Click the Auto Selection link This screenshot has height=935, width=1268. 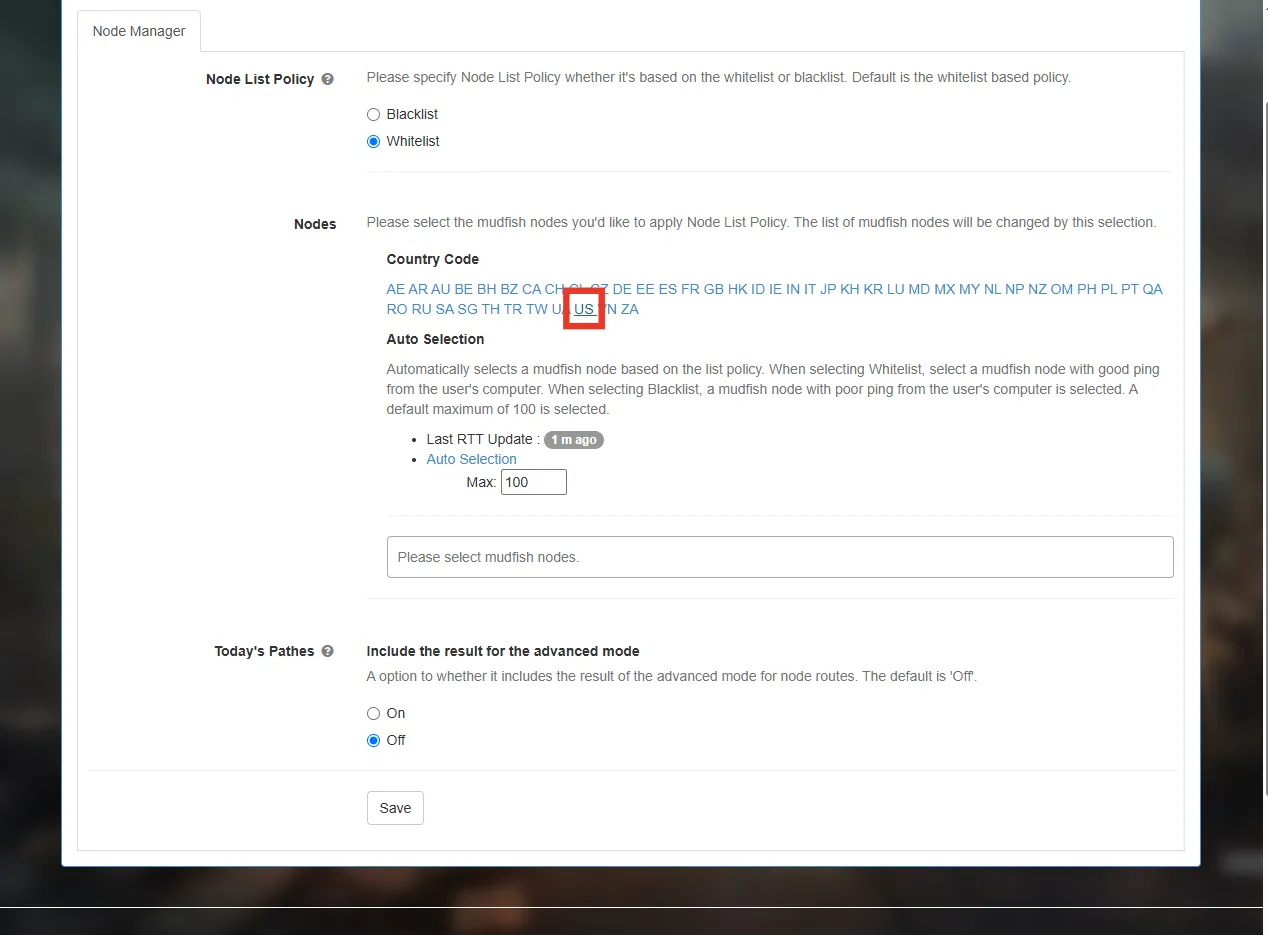coord(472,459)
